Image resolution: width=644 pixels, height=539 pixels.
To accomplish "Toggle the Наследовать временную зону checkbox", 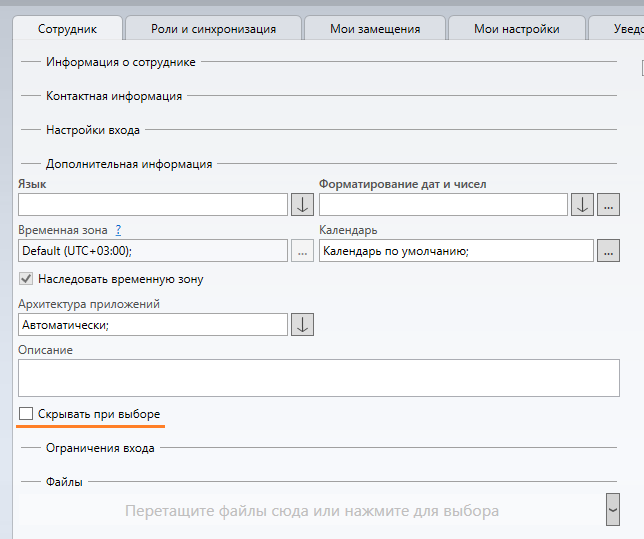I will 26,279.
